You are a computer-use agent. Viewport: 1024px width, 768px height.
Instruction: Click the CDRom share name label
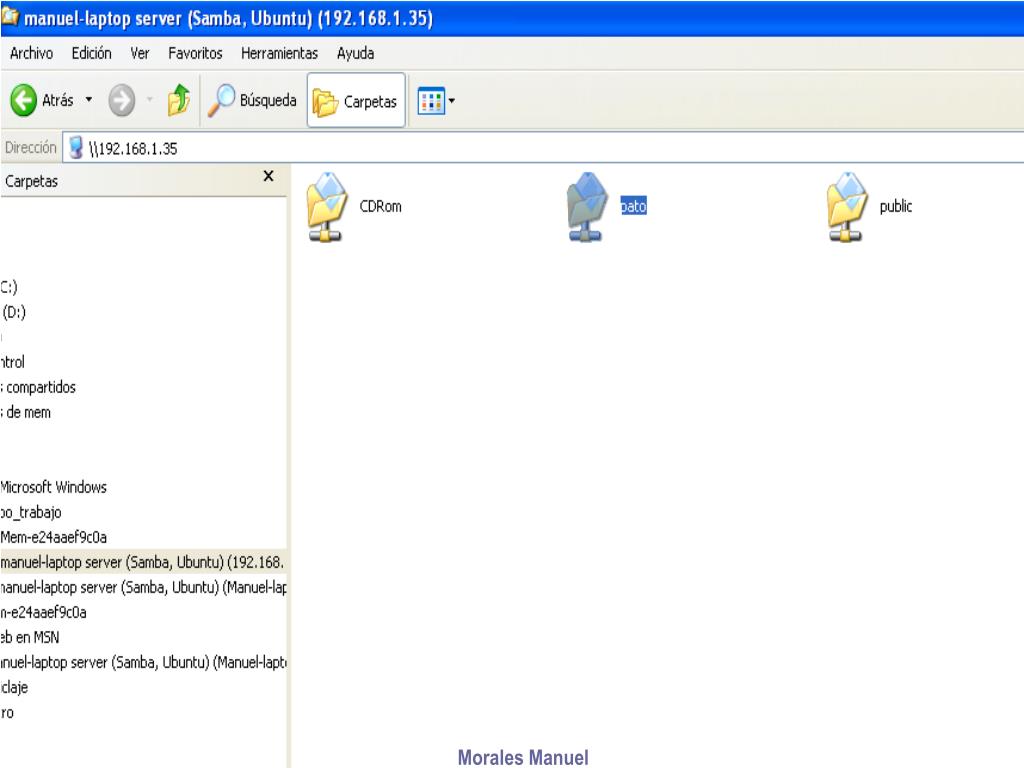381,206
